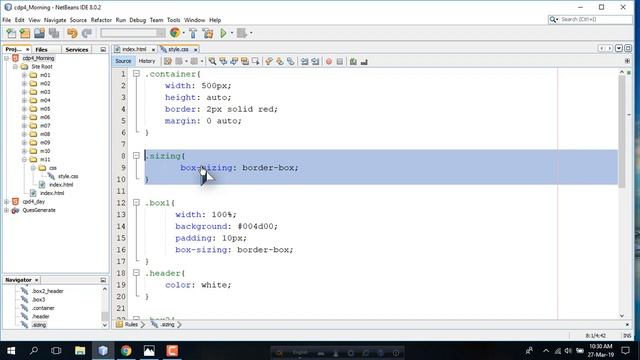Undo the last edit via toolbar
Viewport: 640px width, 360px height.
72,33
